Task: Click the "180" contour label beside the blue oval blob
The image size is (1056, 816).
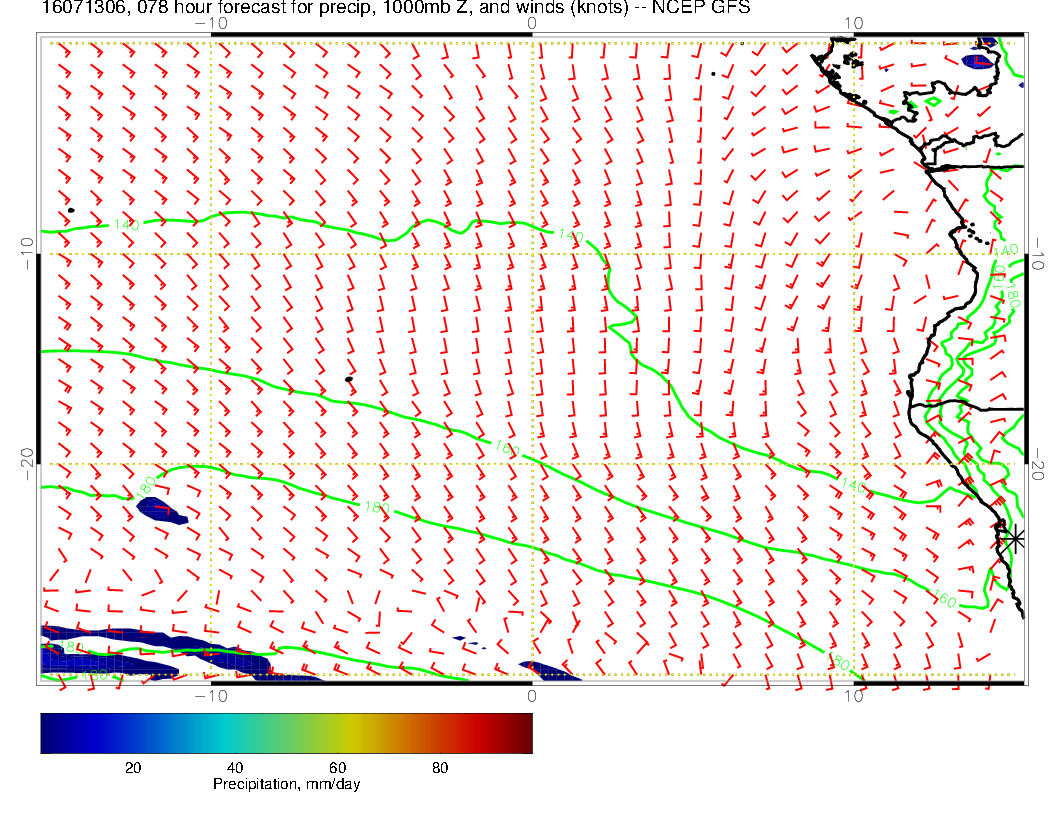Action: pos(145,485)
